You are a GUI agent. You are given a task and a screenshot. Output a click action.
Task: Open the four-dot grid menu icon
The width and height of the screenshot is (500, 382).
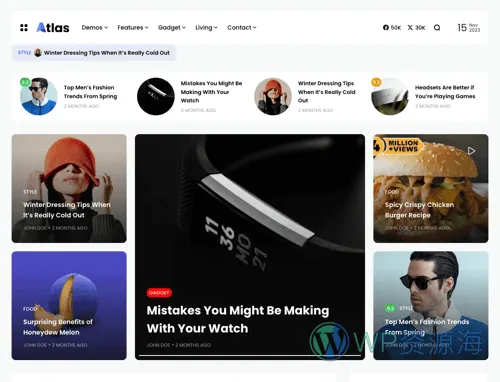pos(24,28)
